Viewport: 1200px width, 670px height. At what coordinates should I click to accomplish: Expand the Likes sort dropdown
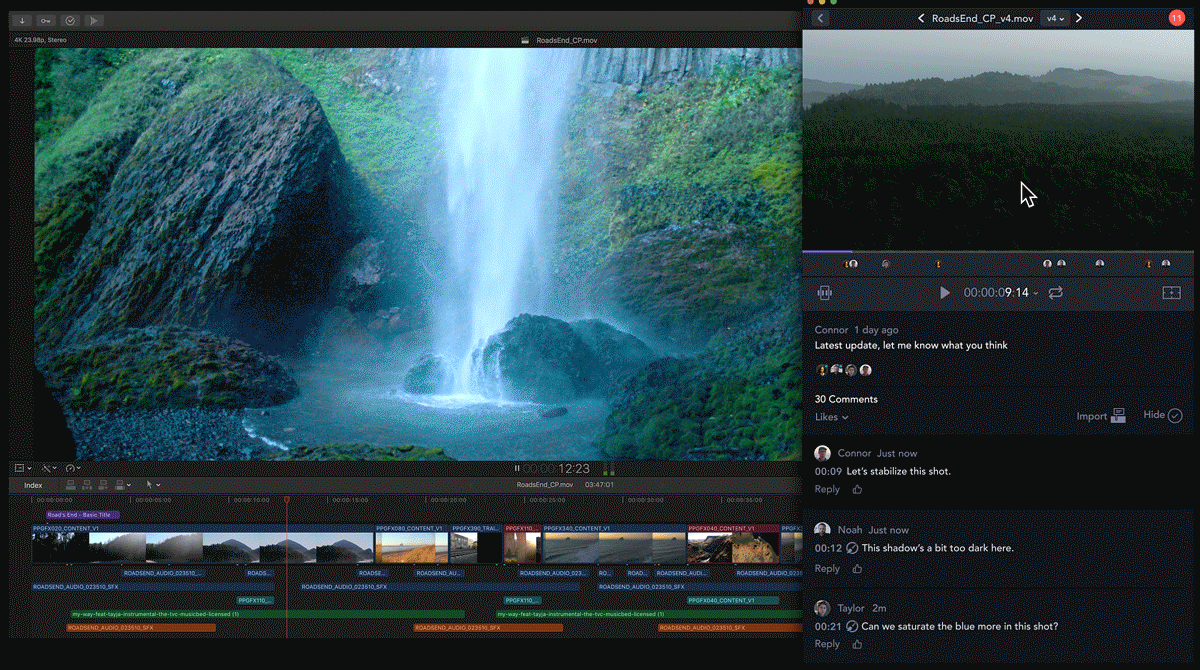[832, 417]
